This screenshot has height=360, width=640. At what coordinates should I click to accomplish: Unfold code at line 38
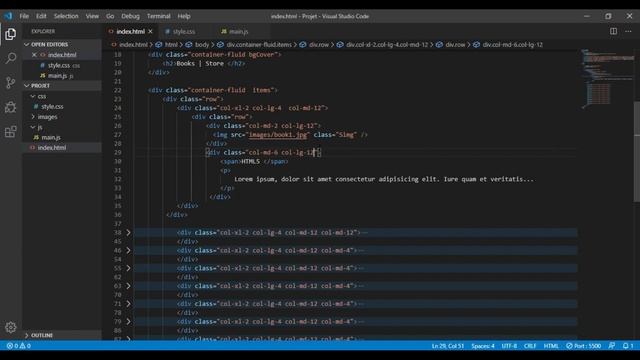pos(128,233)
